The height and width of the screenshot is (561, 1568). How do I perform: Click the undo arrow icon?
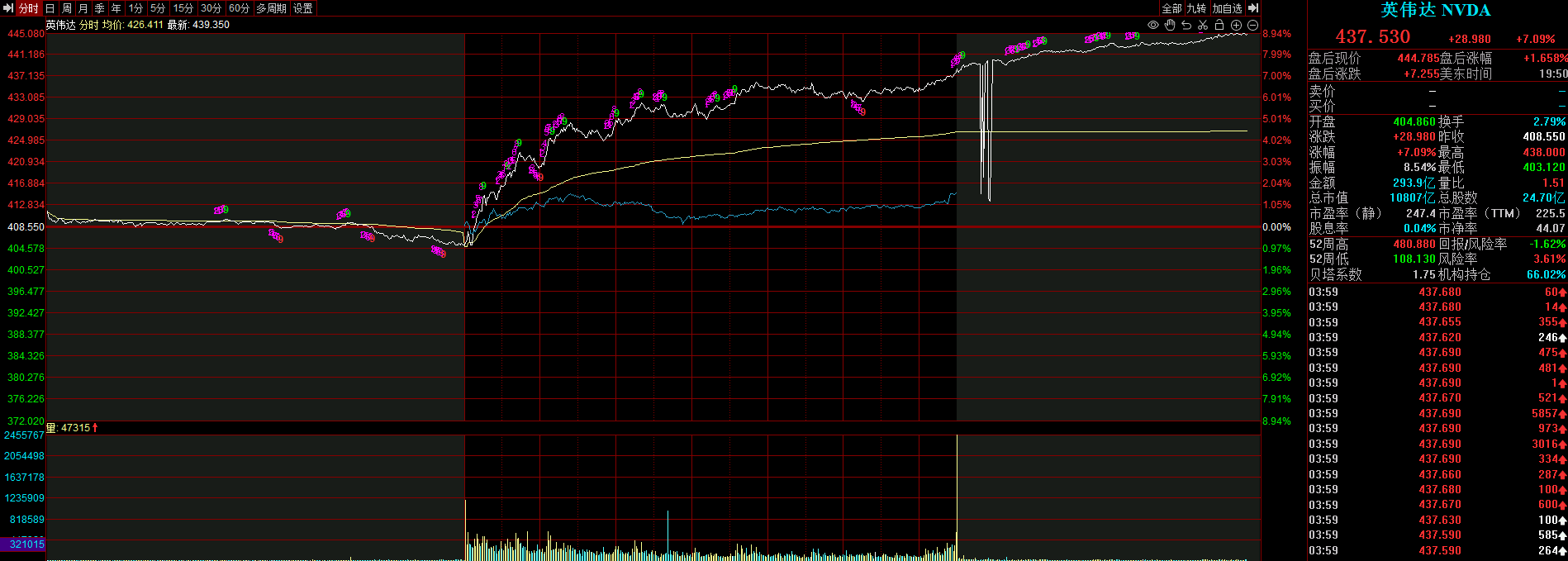1186,25
